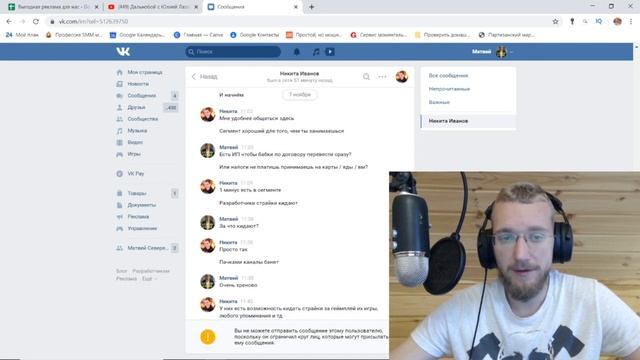The image size is (640, 360).
Task: Click the VK logo in the header
Action: (x=123, y=51)
